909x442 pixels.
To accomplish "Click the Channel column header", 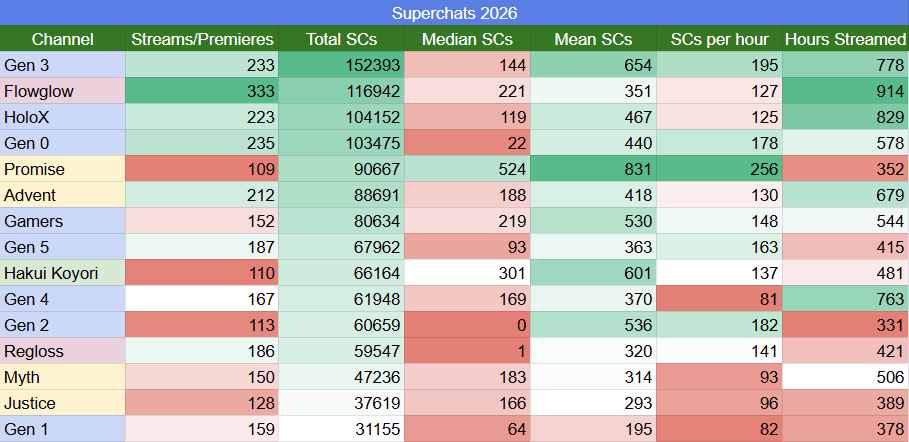I will (x=63, y=39).
